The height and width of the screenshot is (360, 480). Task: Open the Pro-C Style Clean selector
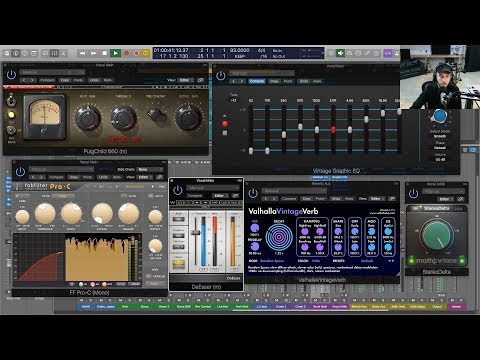[x=63, y=196]
